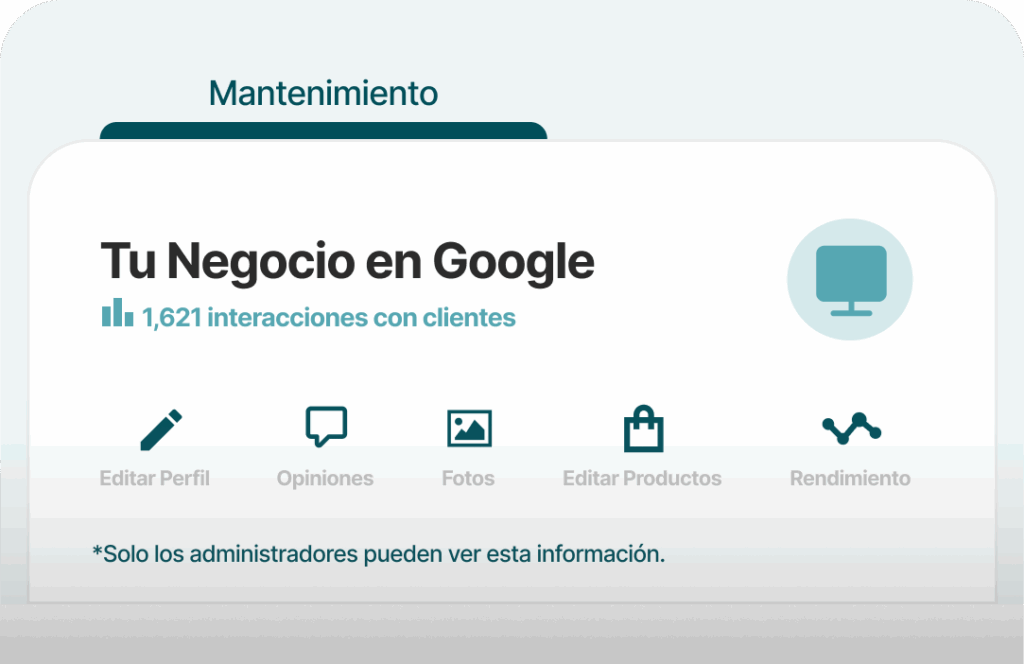Open reviews via the speech bubble icon
Image resolution: width=1024 pixels, height=664 pixels.
pos(326,427)
